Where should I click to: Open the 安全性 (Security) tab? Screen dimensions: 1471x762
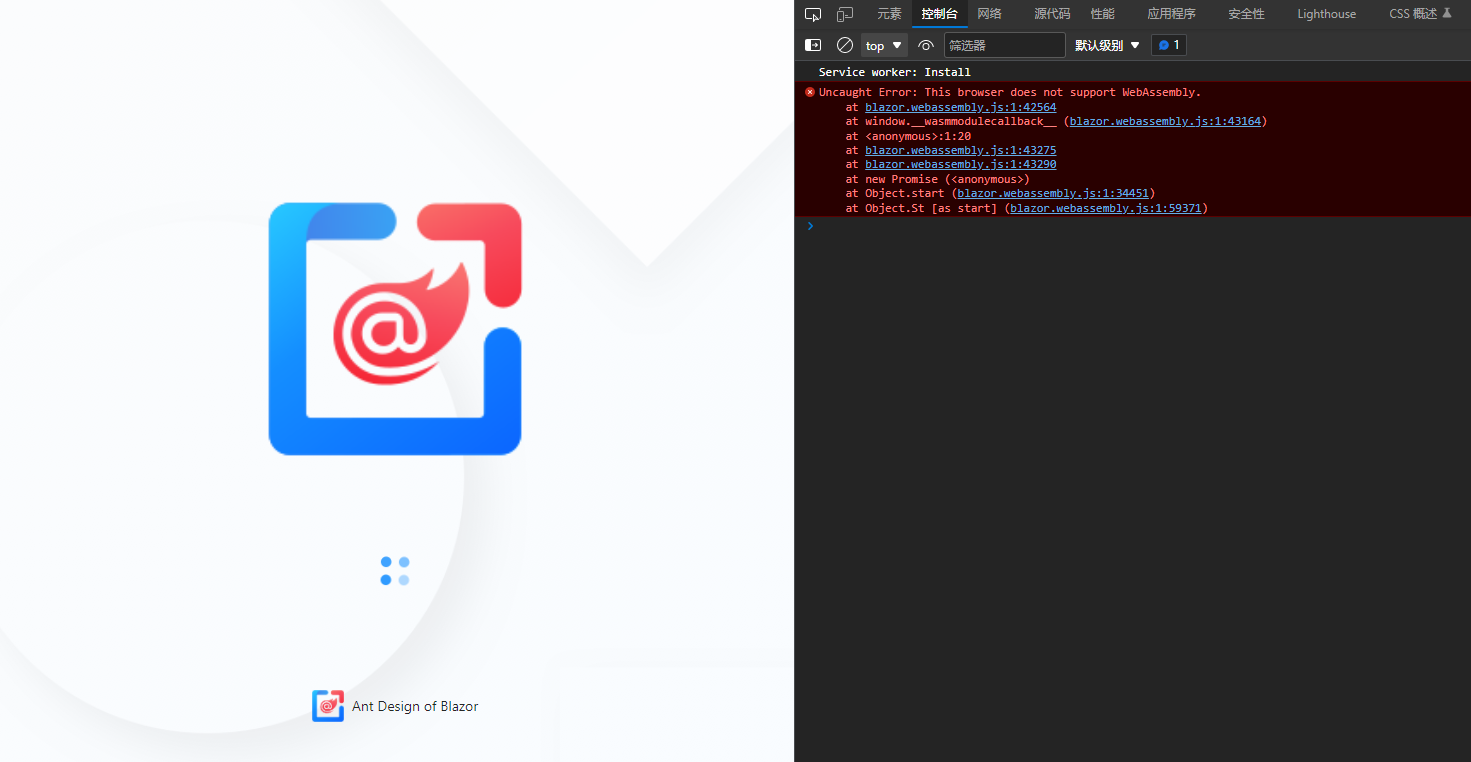[x=1246, y=14]
